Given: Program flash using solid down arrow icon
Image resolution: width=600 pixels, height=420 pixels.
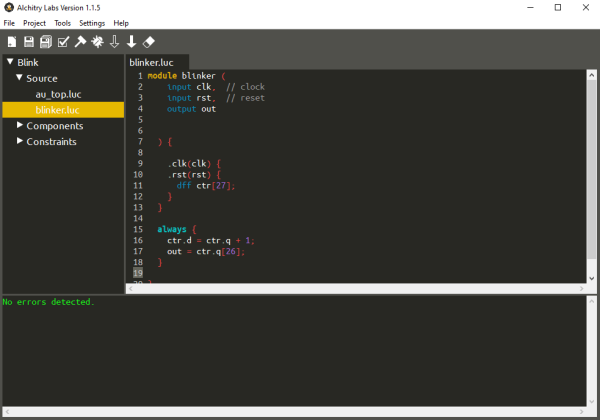Looking at the screenshot, I should (131, 42).
